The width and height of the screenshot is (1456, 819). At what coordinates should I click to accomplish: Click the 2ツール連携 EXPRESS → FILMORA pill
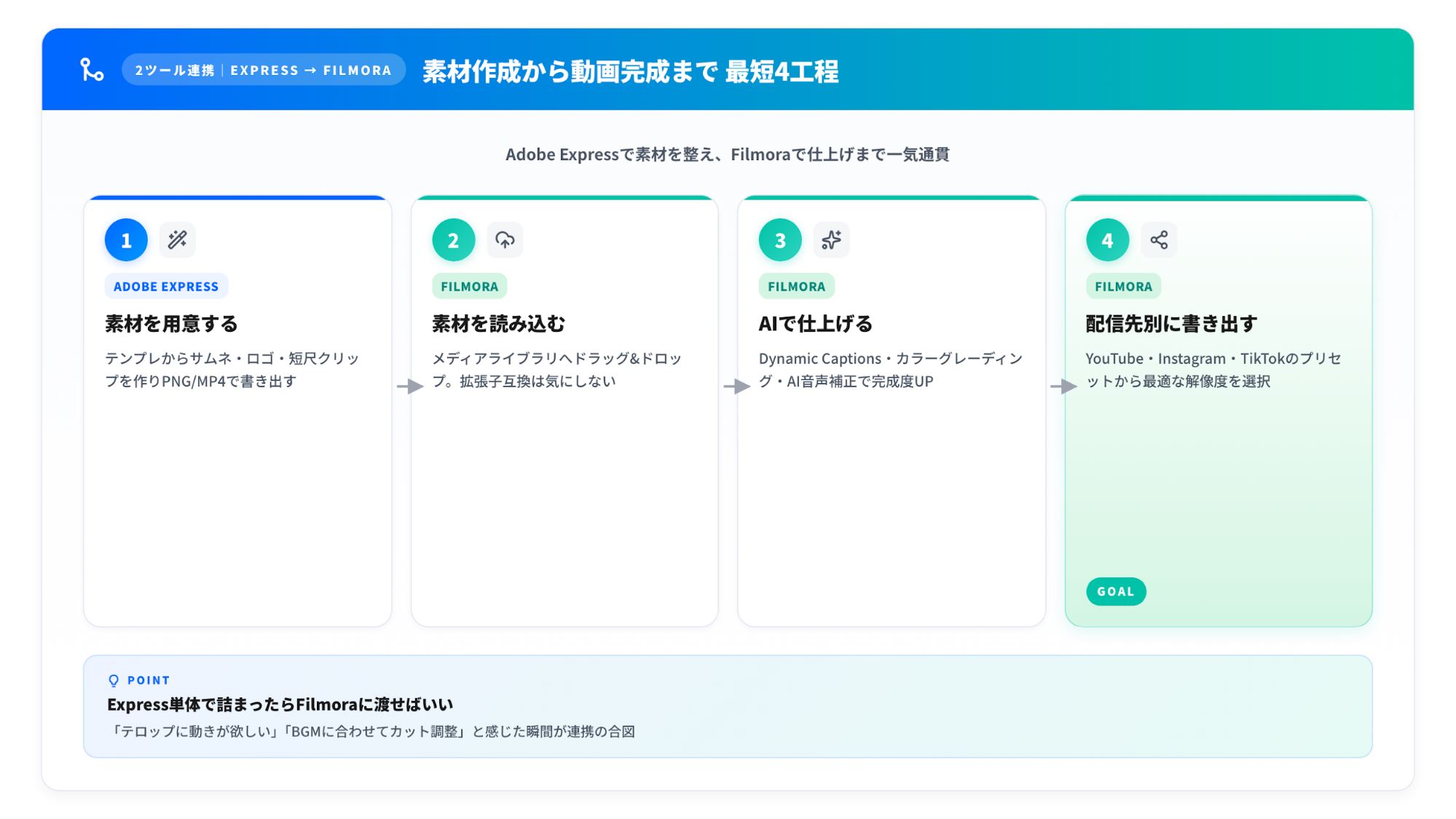(x=264, y=70)
